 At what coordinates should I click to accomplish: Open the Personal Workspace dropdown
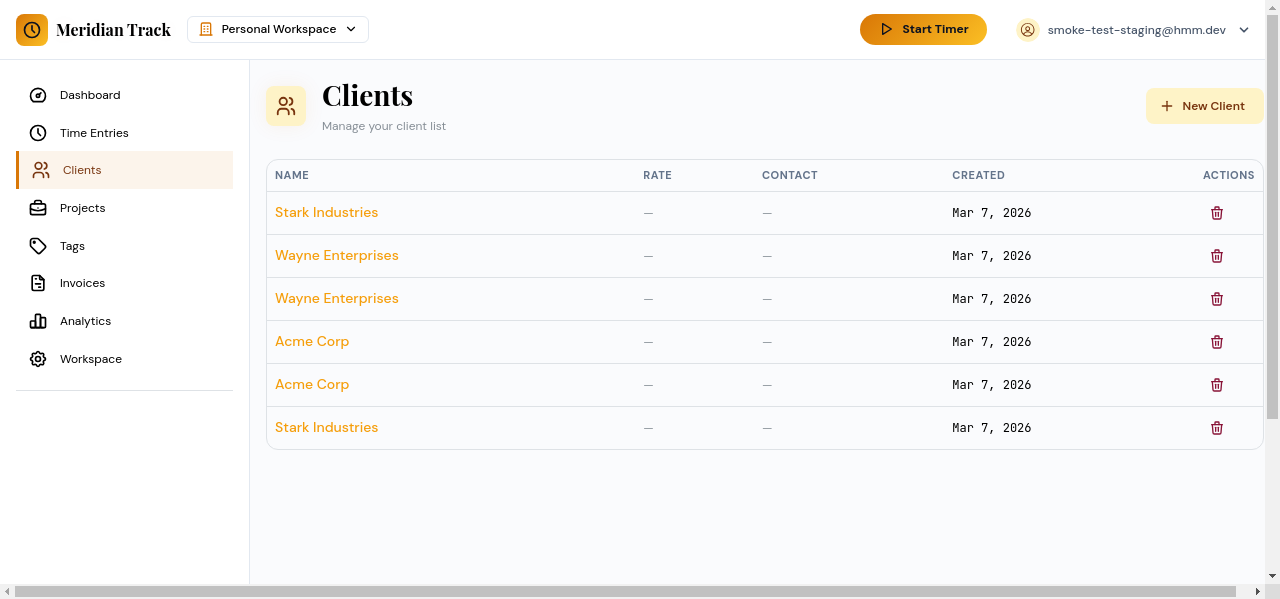pos(277,29)
